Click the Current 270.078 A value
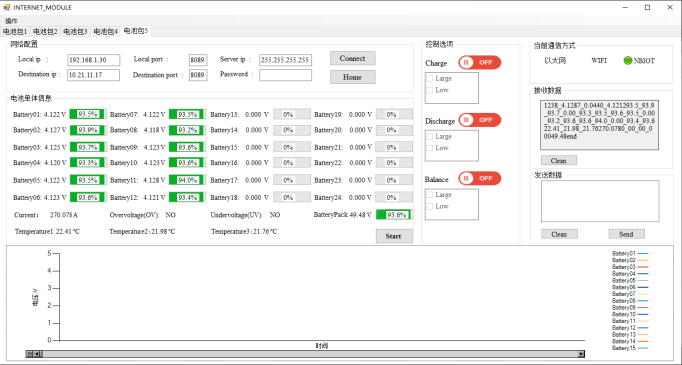The height and width of the screenshot is (365, 682). pos(64,215)
